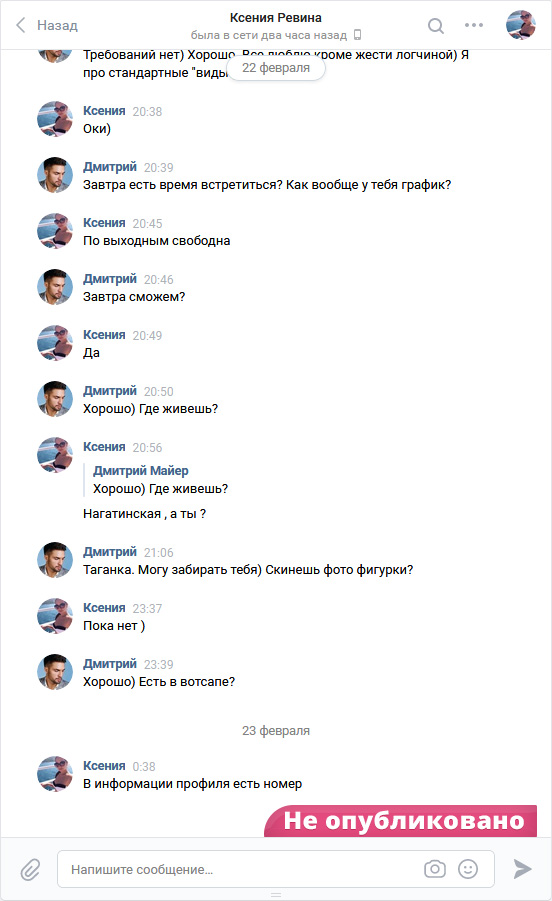Attach a file with paperclip icon
This screenshot has width=552, height=901.
30,869
